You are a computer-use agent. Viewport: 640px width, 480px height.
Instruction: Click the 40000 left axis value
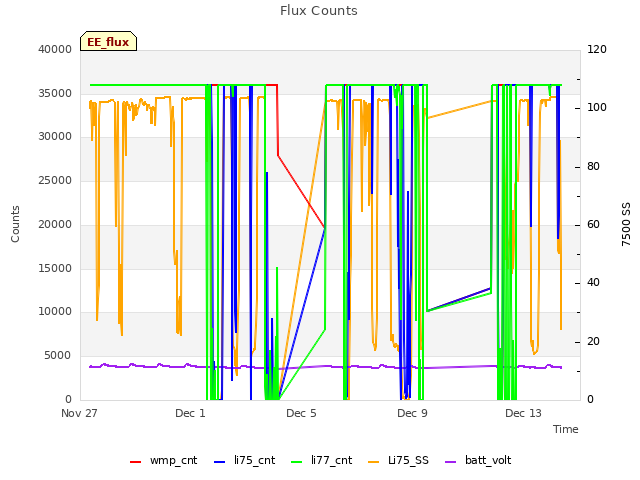pyautogui.click(x=55, y=49)
